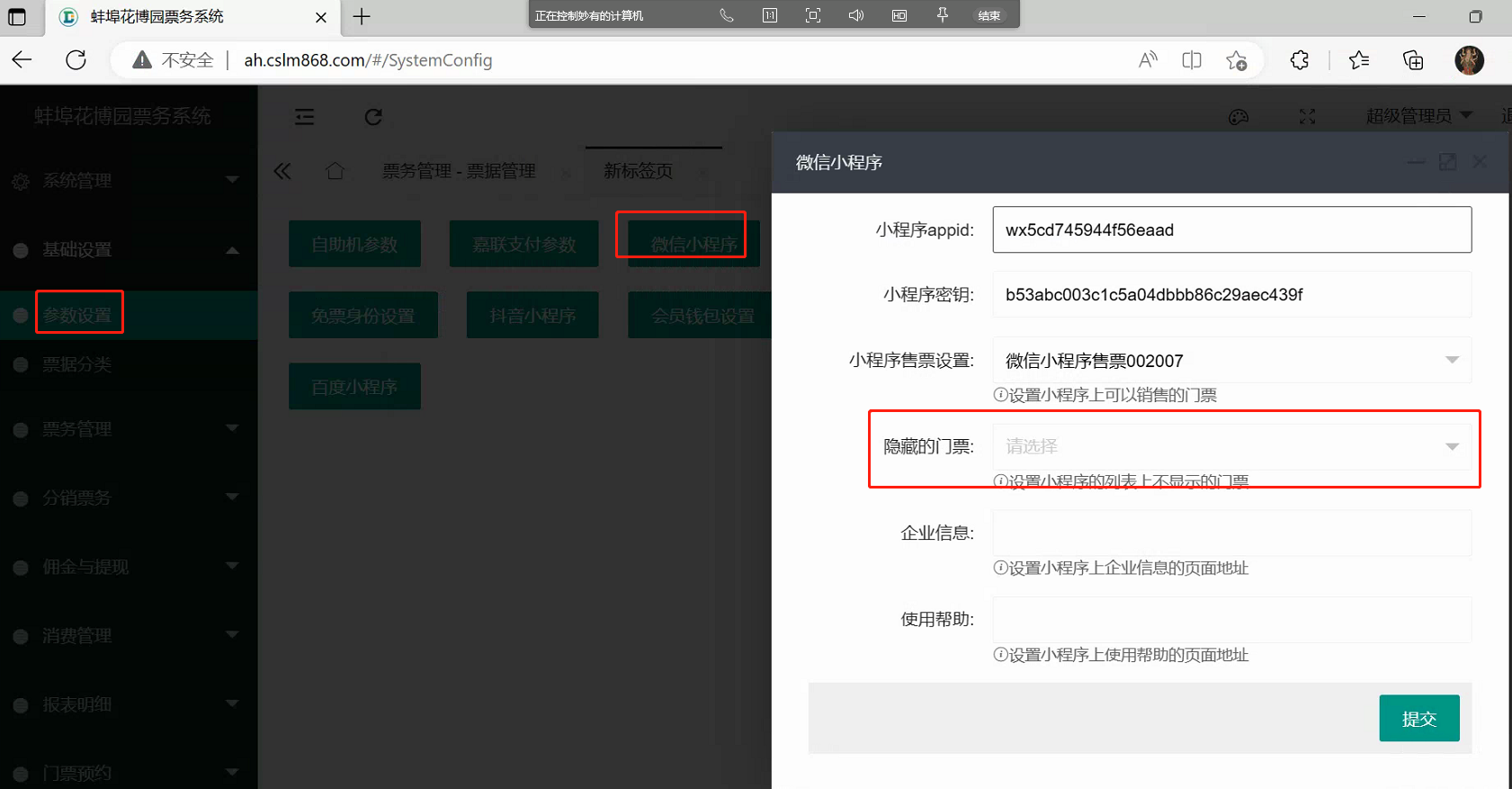1512x789 pixels.
Task: Click the home icon in tab bar
Action: [x=335, y=171]
